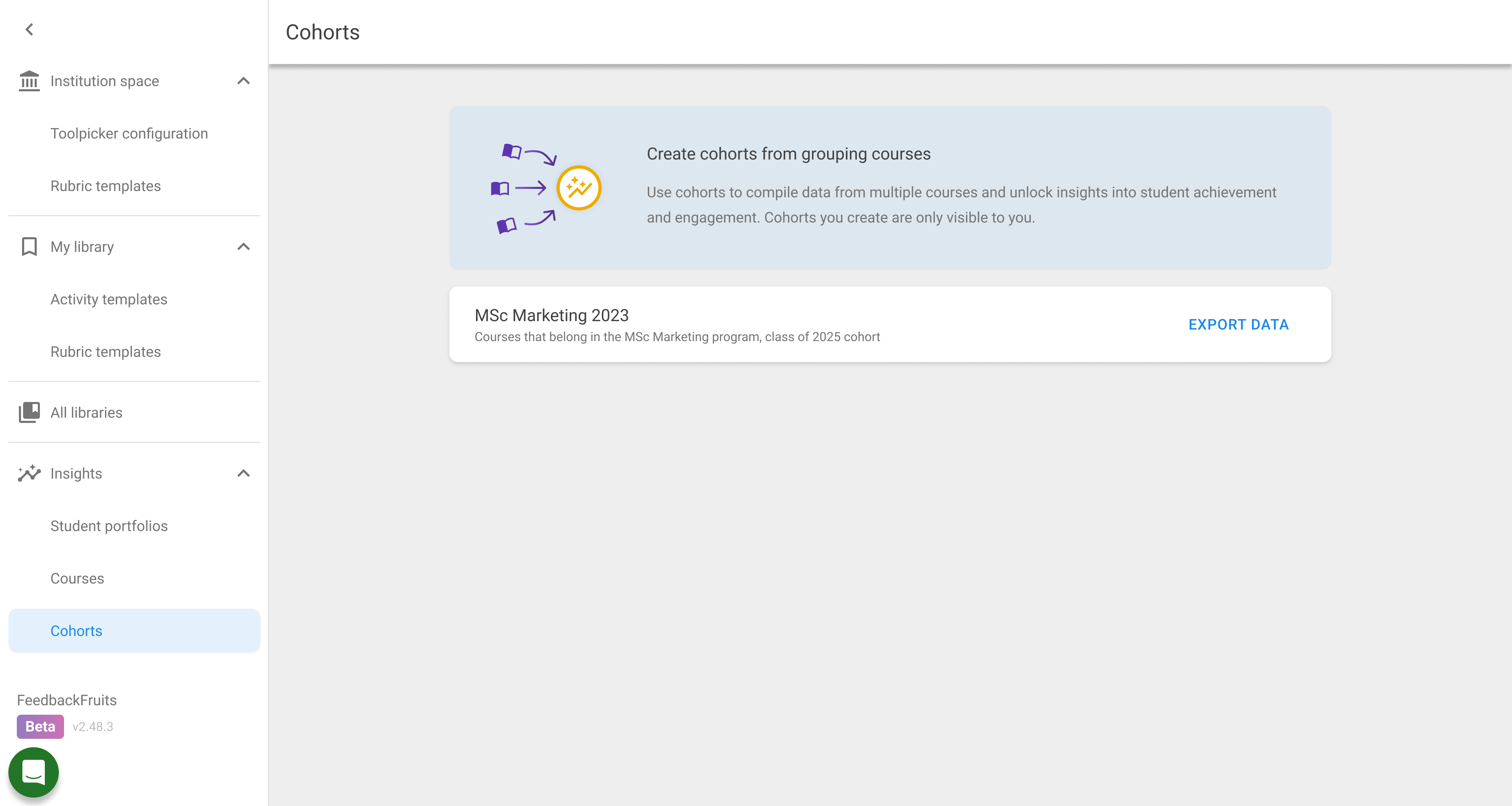Click the Beta badge
Image resolution: width=1512 pixels, height=806 pixels.
40,727
